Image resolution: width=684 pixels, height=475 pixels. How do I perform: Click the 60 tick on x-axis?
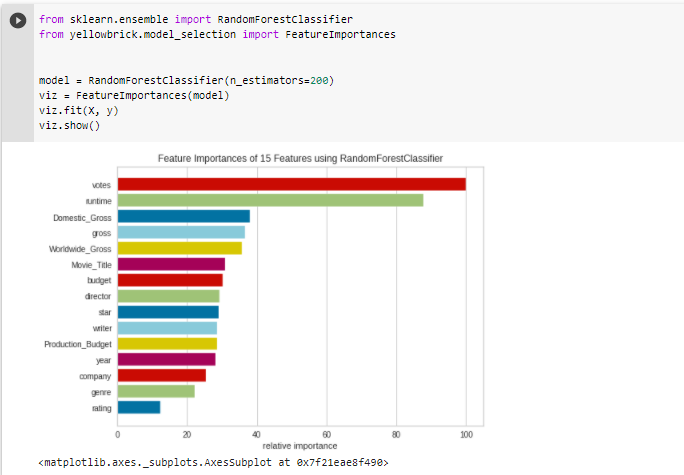[x=326, y=434]
